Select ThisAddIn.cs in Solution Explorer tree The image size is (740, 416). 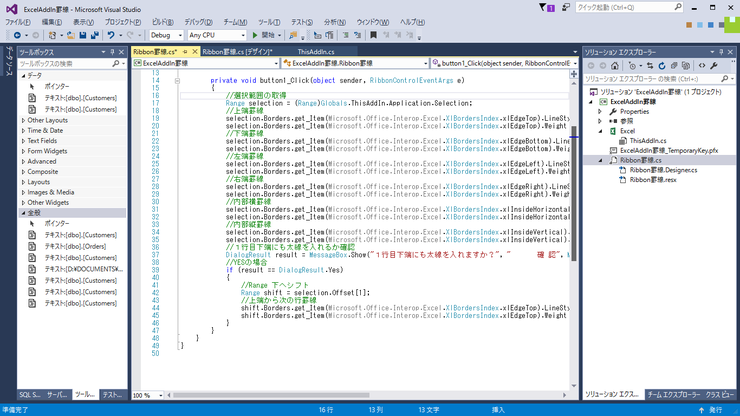point(648,141)
